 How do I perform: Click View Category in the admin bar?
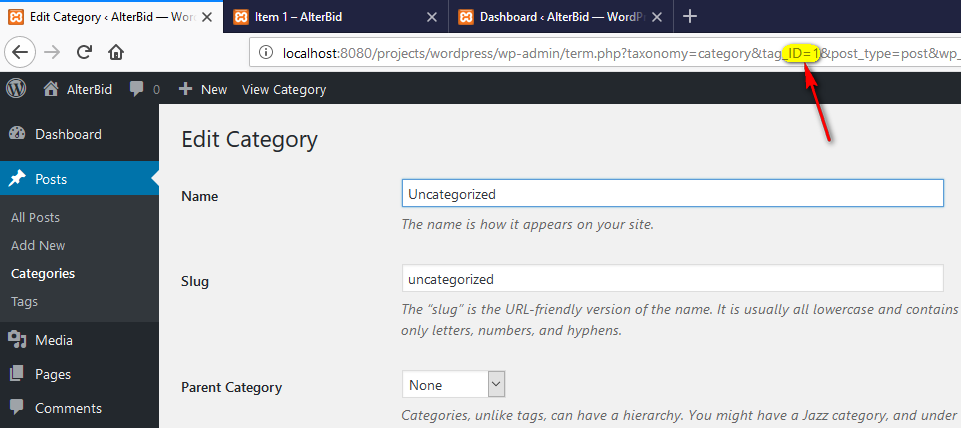[x=284, y=89]
